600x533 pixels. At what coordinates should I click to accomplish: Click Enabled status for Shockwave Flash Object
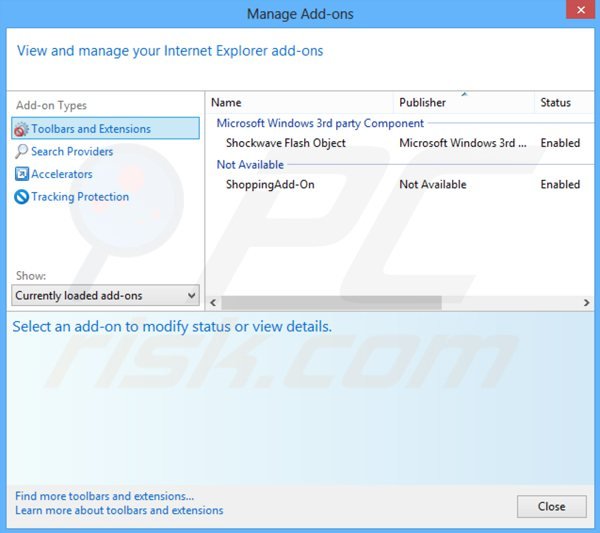point(560,143)
